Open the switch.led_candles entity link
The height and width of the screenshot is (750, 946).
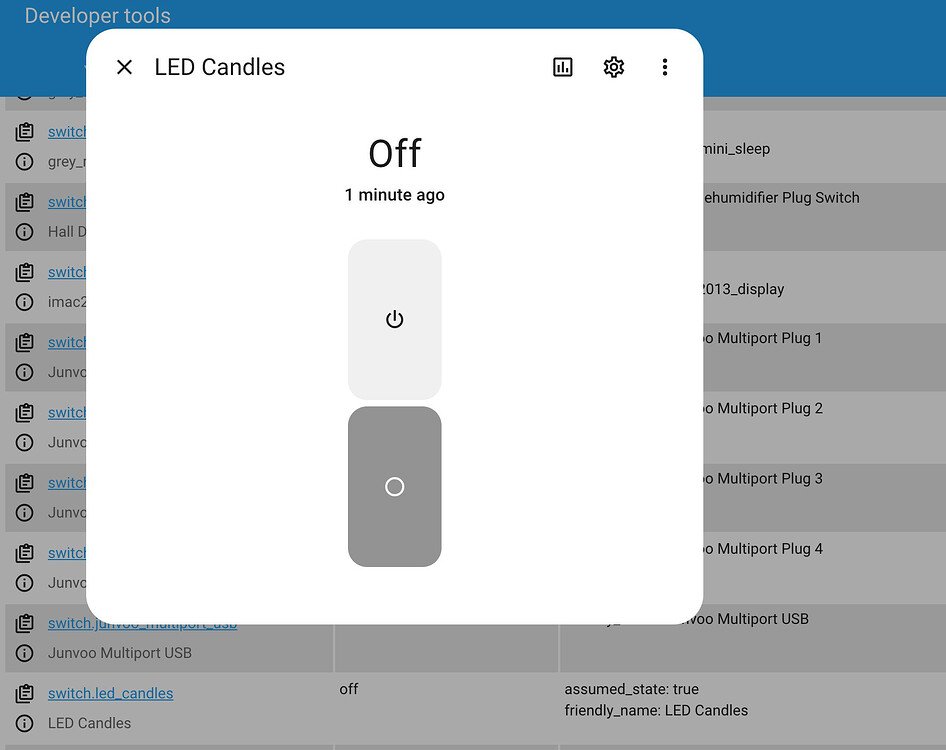tap(110, 693)
